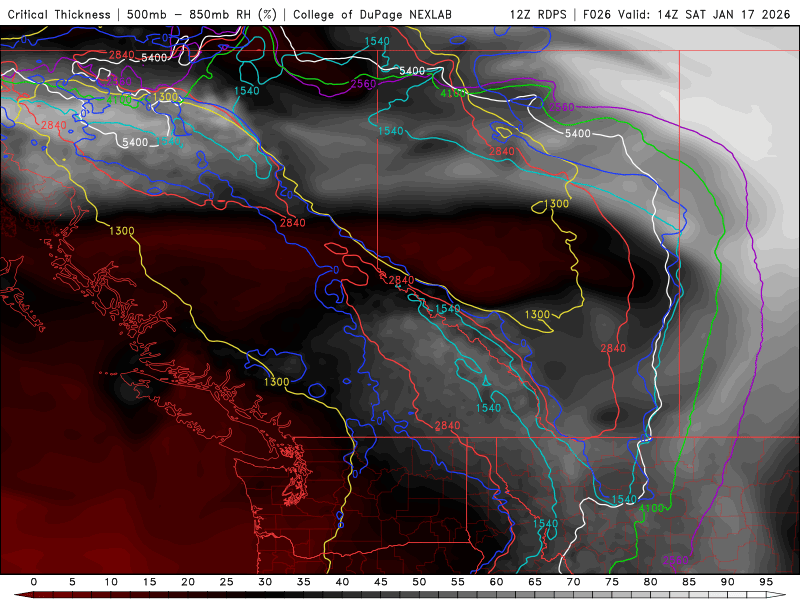Image resolution: width=800 pixels, height=600 pixels.
Task: Click the color scale label "15"
Action: [x=149, y=582]
